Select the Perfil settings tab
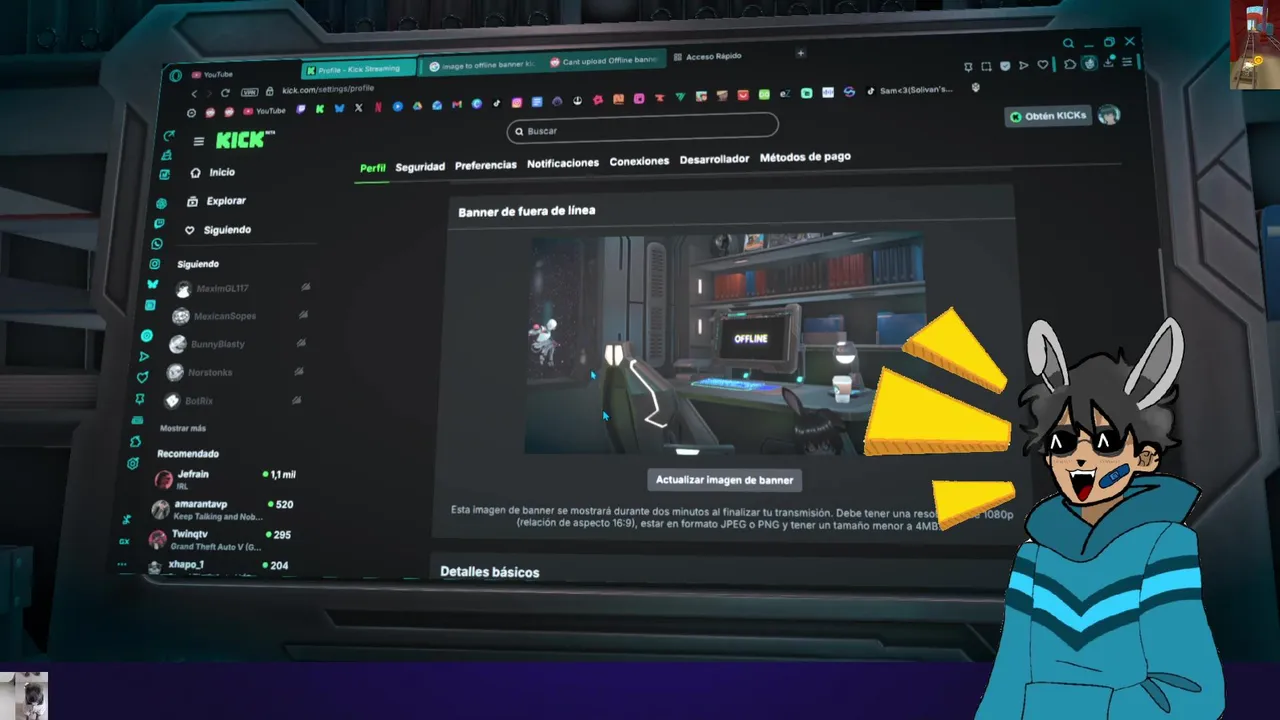The height and width of the screenshot is (720, 1280). click(x=373, y=168)
